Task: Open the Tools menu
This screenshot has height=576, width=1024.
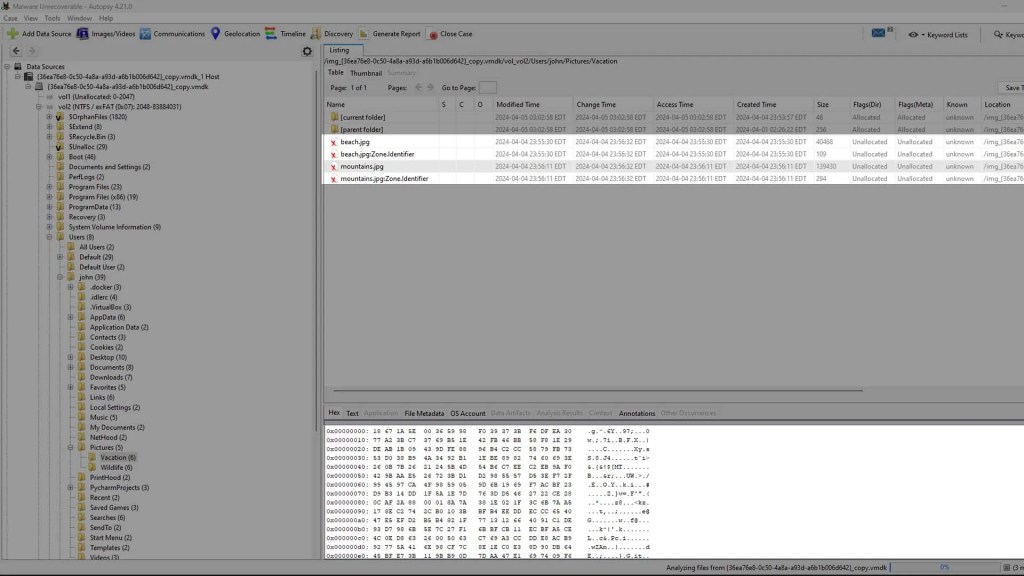Action: pyautogui.click(x=52, y=18)
